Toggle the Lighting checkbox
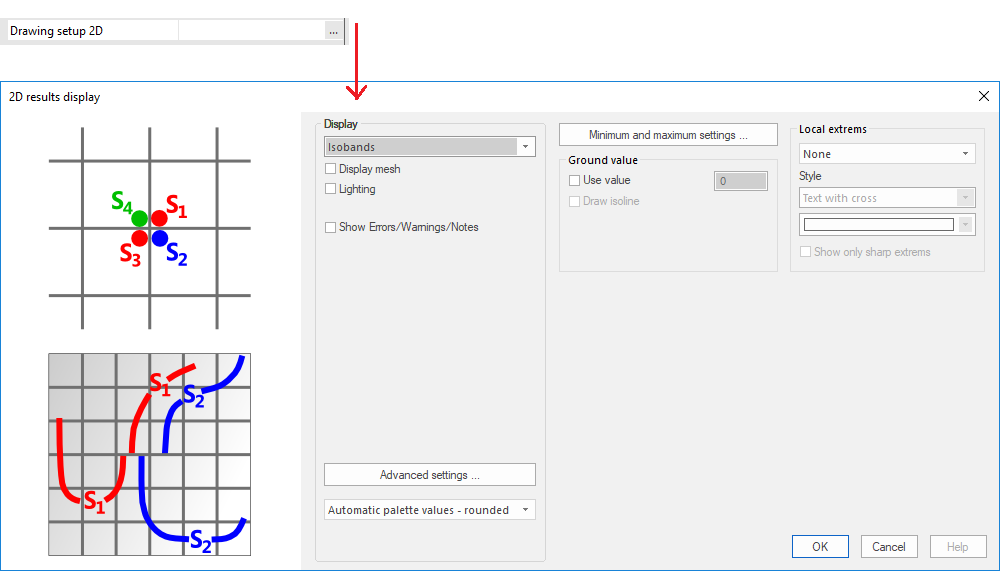1001x571 pixels. tap(331, 189)
